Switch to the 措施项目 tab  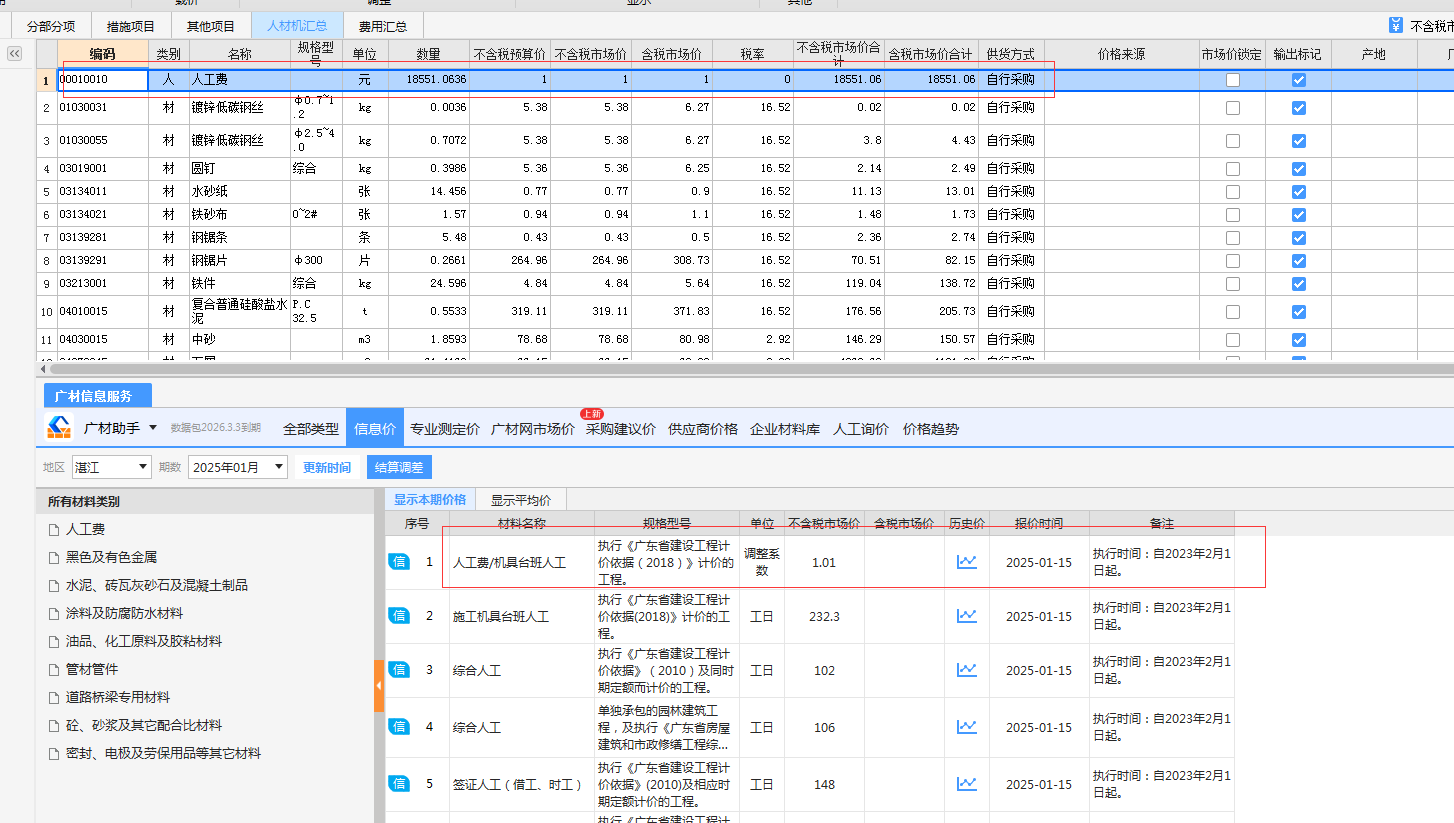130,26
